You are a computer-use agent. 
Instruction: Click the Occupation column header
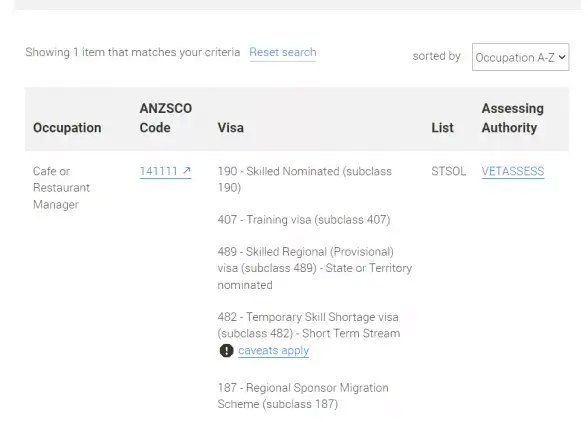[x=67, y=128]
